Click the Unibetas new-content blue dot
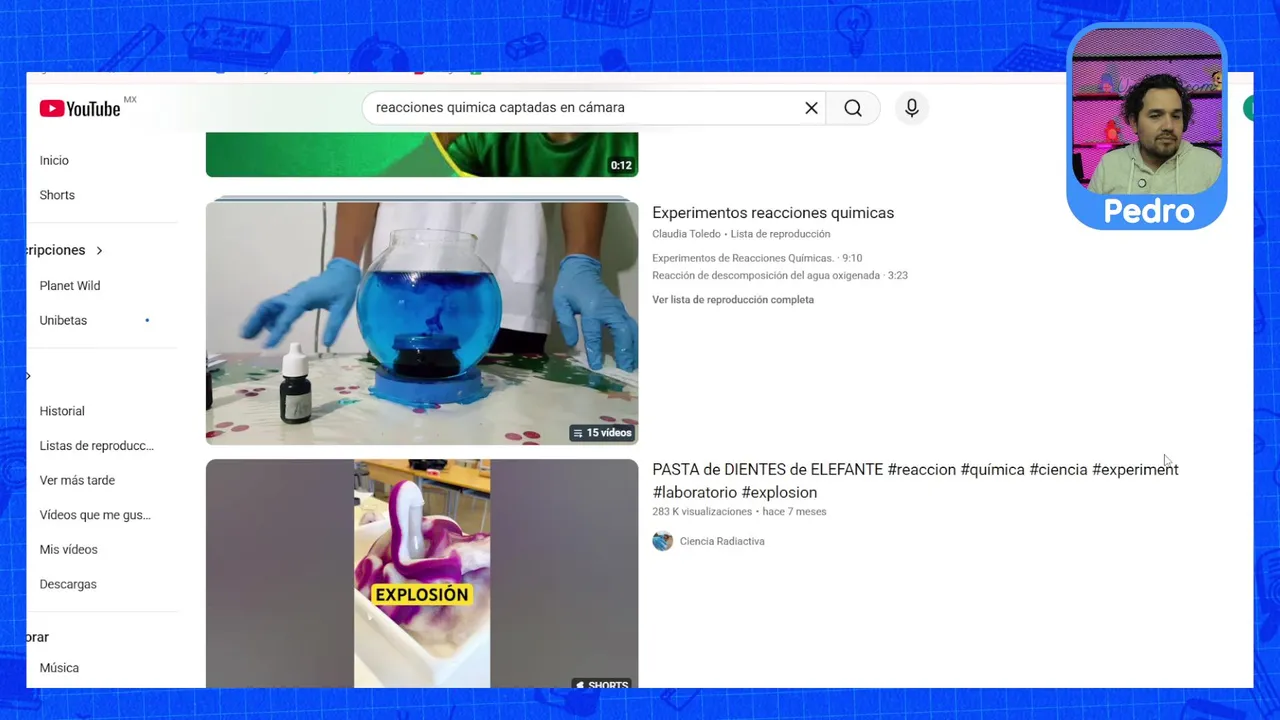The height and width of the screenshot is (720, 1280). pyautogui.click(x=147, y=320)
